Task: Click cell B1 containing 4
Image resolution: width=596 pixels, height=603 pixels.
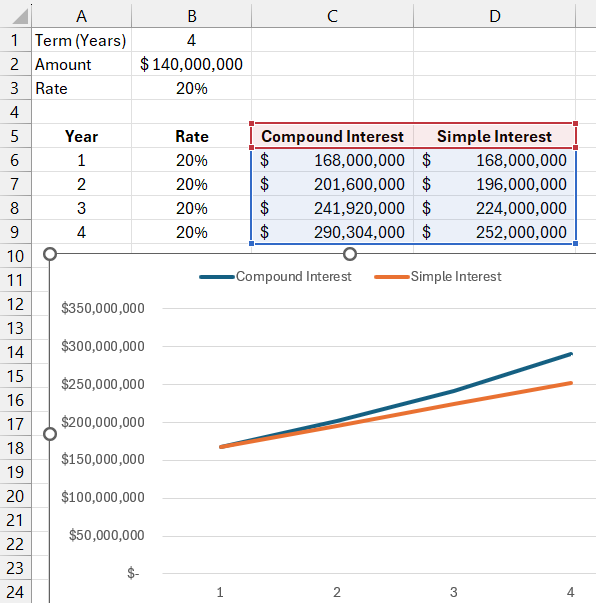Action: tap(191, 40)
